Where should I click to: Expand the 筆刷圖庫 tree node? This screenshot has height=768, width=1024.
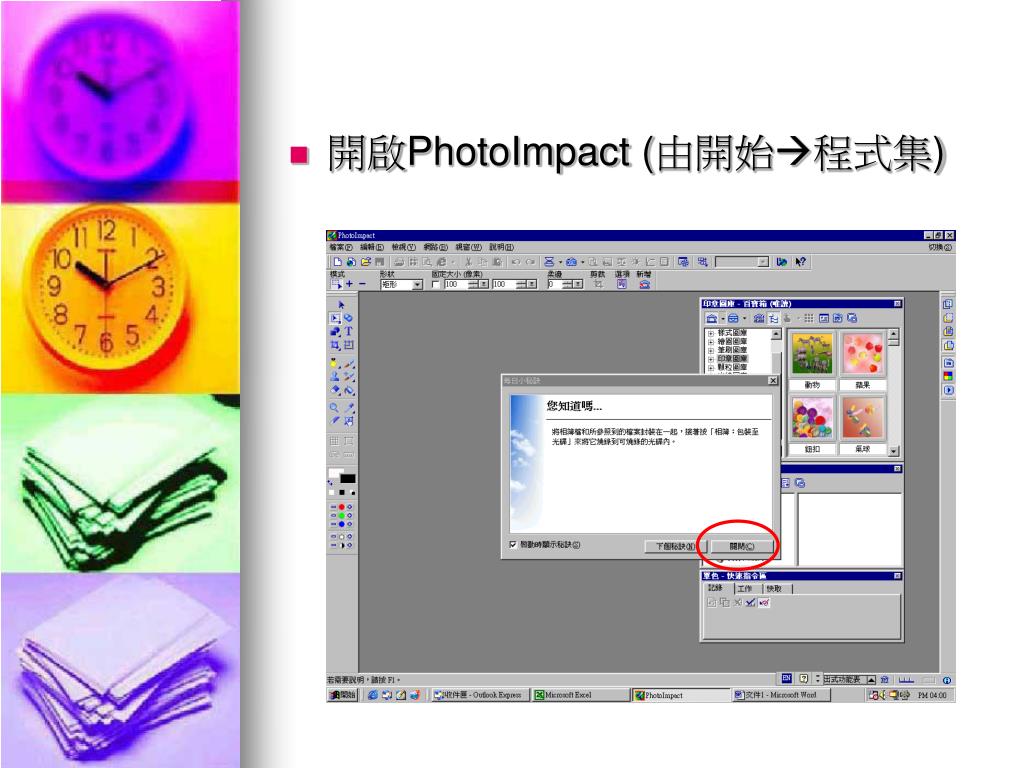pyautogui.click(x=711, y=350)
